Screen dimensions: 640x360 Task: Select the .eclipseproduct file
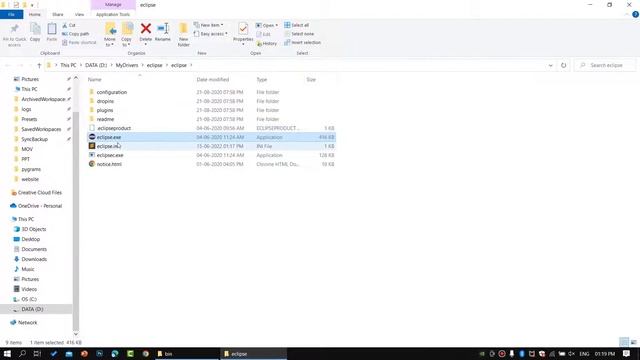pyautogui.click(x=211, y=128)
